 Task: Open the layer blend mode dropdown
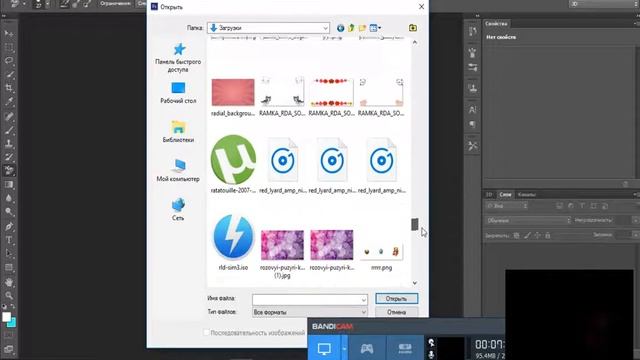coord(528,220)
